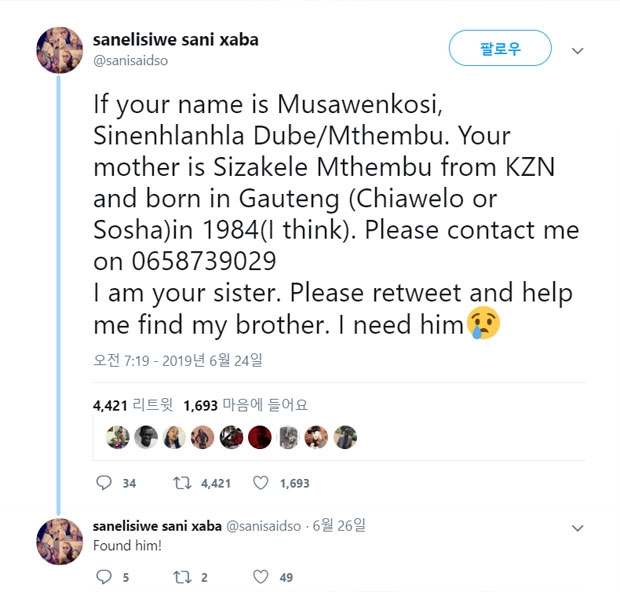Open the 4,421 리트윗 retweets list
Image resolution: width=620 pixels, height=592 pixels.
point(132,405)
